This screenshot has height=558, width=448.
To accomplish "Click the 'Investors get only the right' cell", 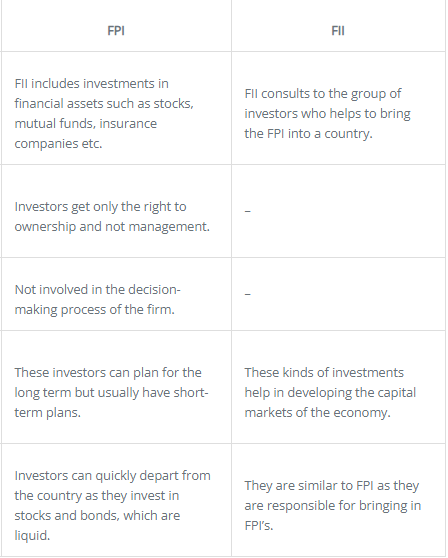I will point(116,211).
